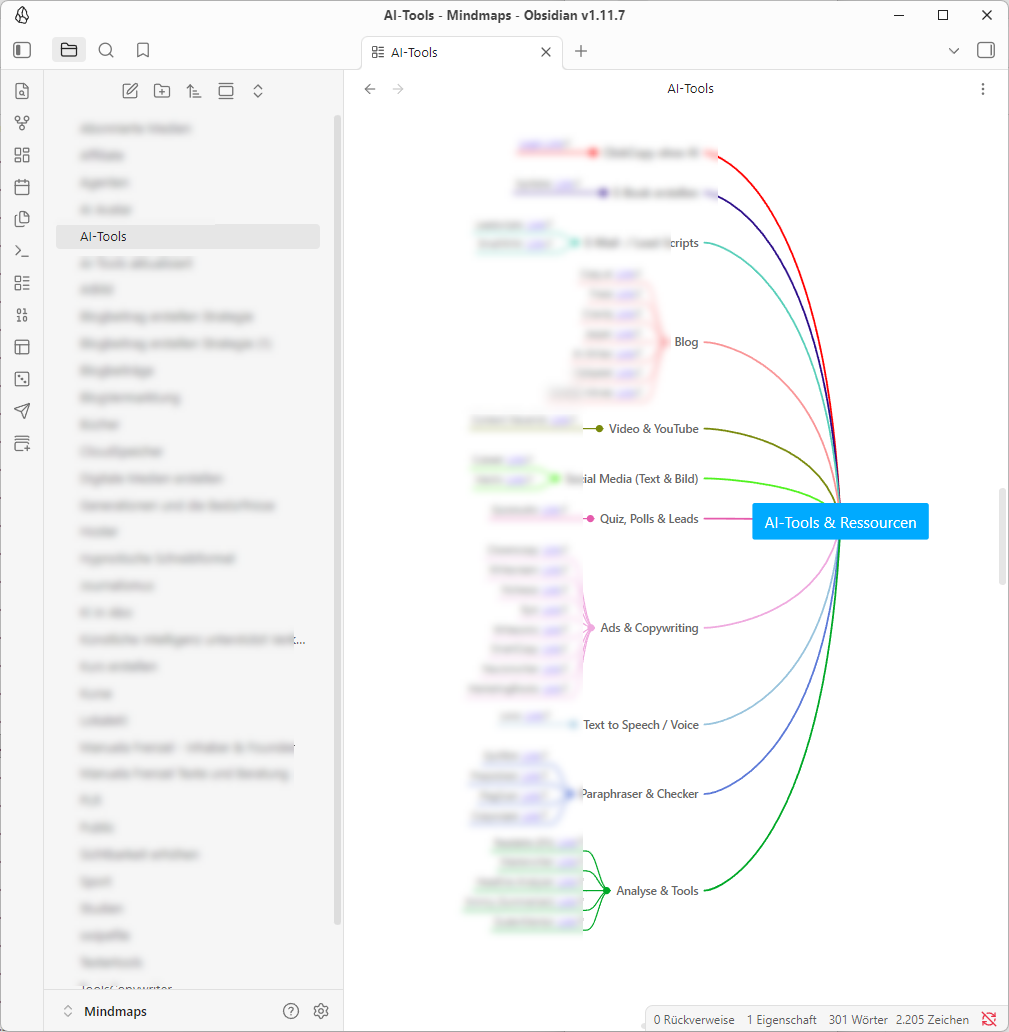1009x1032 pixels.
Task: Toggle the right sidebar panel
Action: tap(985, 50)
